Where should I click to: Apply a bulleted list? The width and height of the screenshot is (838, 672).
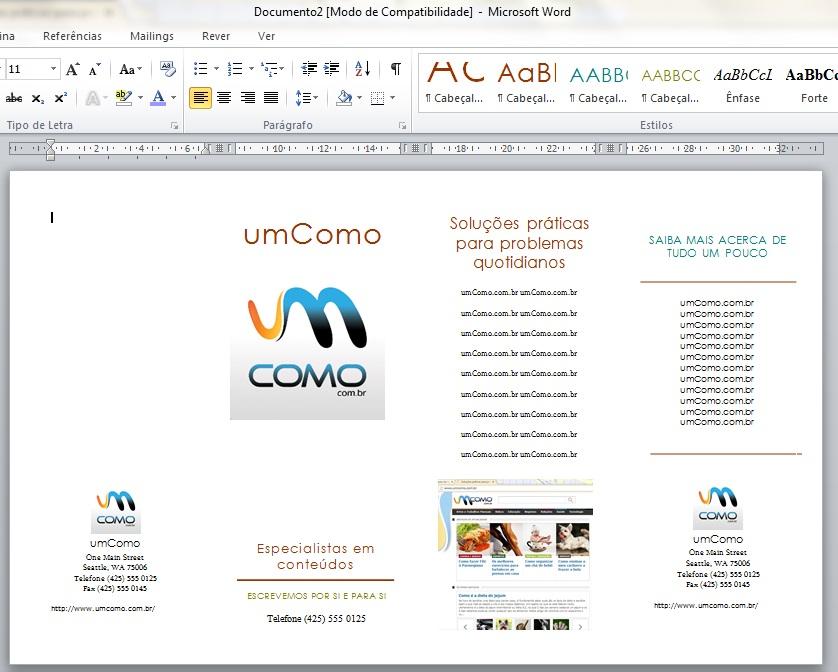201,69
